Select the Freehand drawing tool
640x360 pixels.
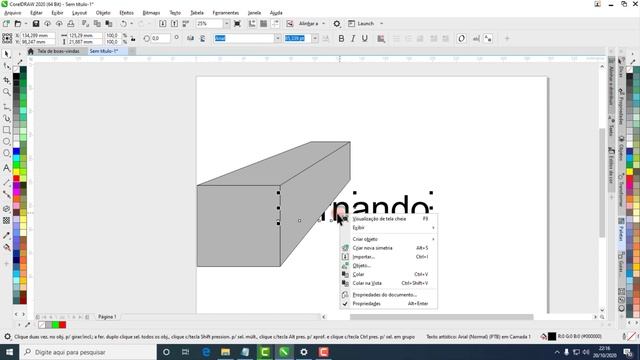[x=7, y=107]
